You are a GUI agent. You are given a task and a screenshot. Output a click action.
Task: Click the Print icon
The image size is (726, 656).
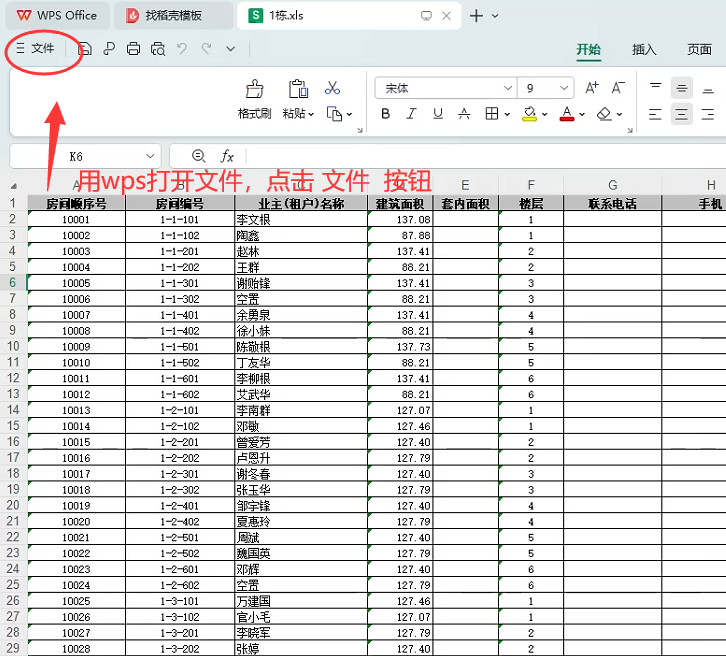133,48
